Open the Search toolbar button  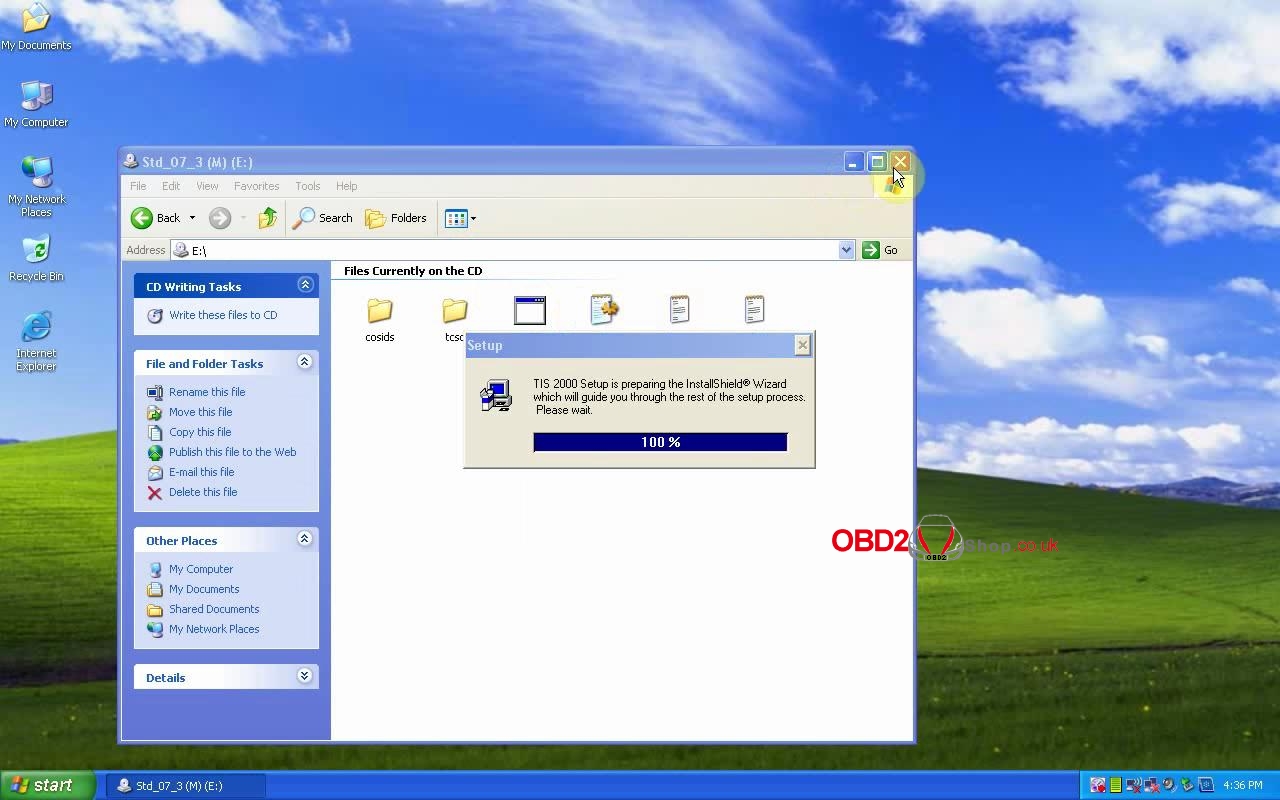coord(322,218)
